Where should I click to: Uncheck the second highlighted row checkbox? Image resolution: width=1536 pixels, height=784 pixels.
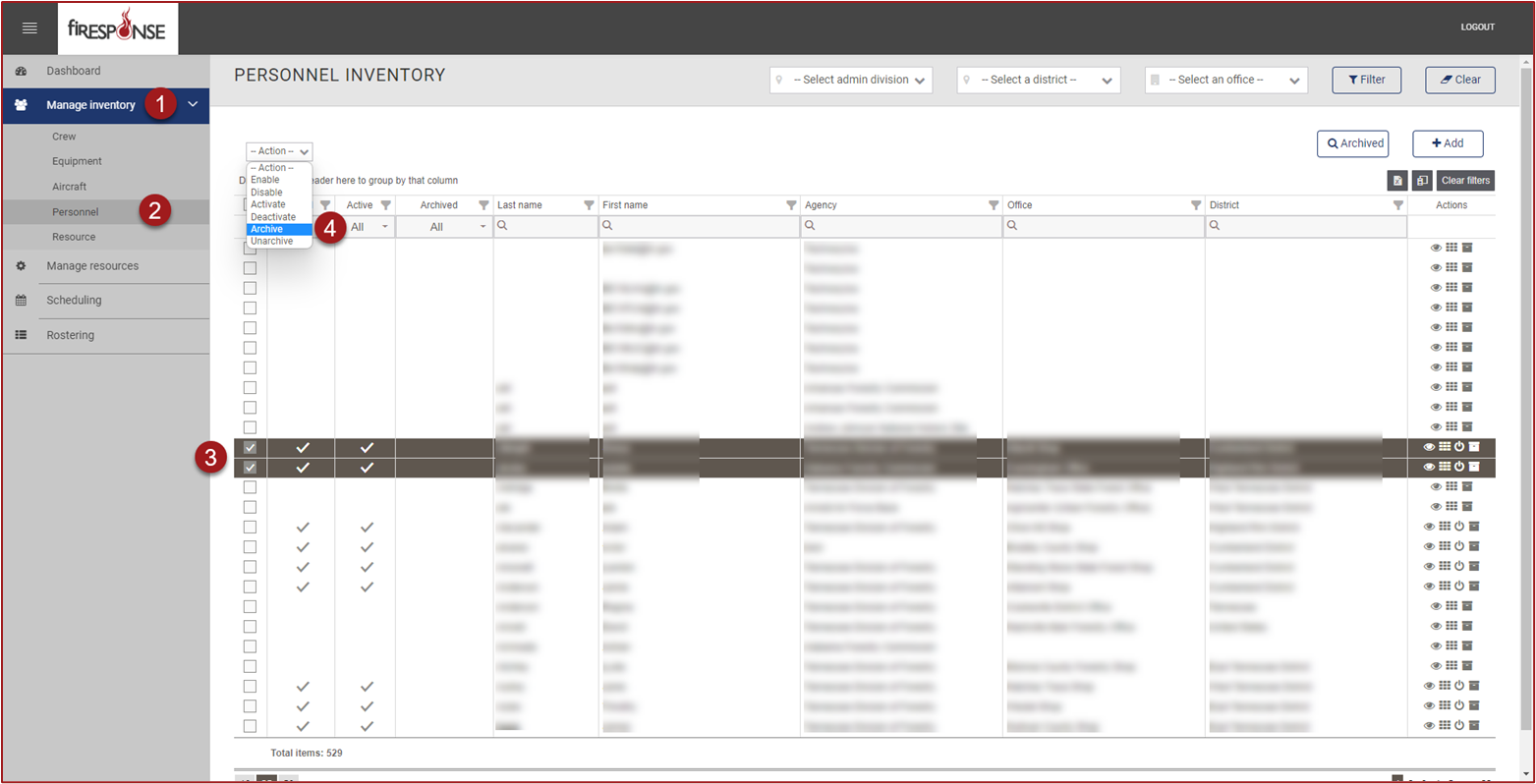250,468
